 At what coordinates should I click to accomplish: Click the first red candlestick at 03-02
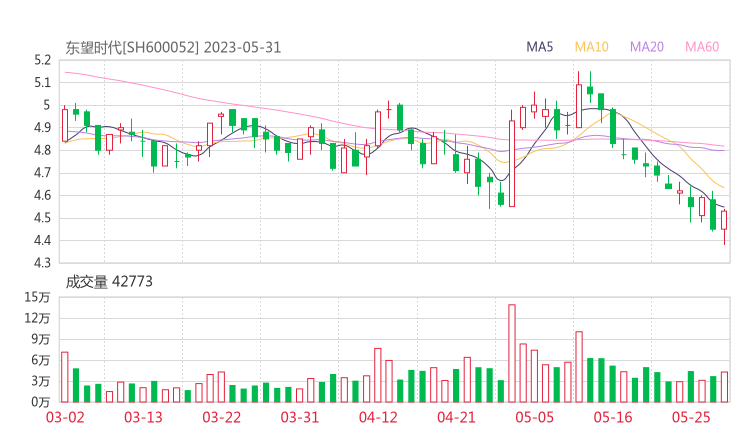click(65, 125)
